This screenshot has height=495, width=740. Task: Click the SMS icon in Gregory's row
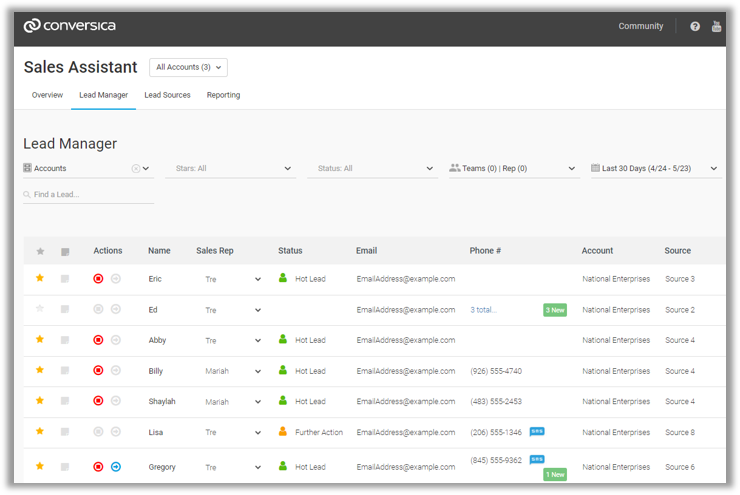click(537, 459)
